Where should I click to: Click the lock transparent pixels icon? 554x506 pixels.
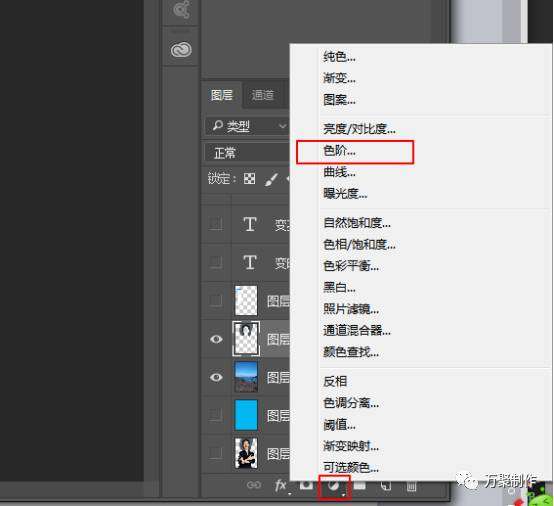(249, 179)
